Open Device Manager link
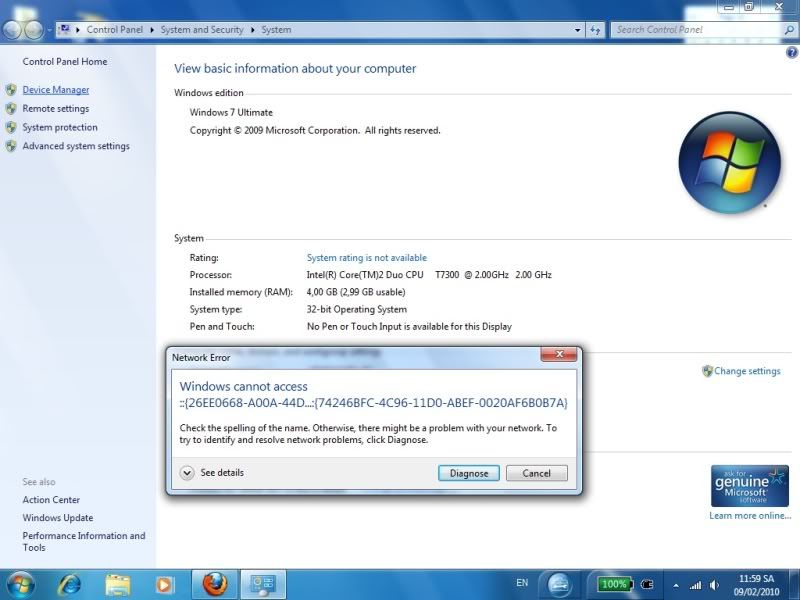800x600 pixels. coord(56,90)
